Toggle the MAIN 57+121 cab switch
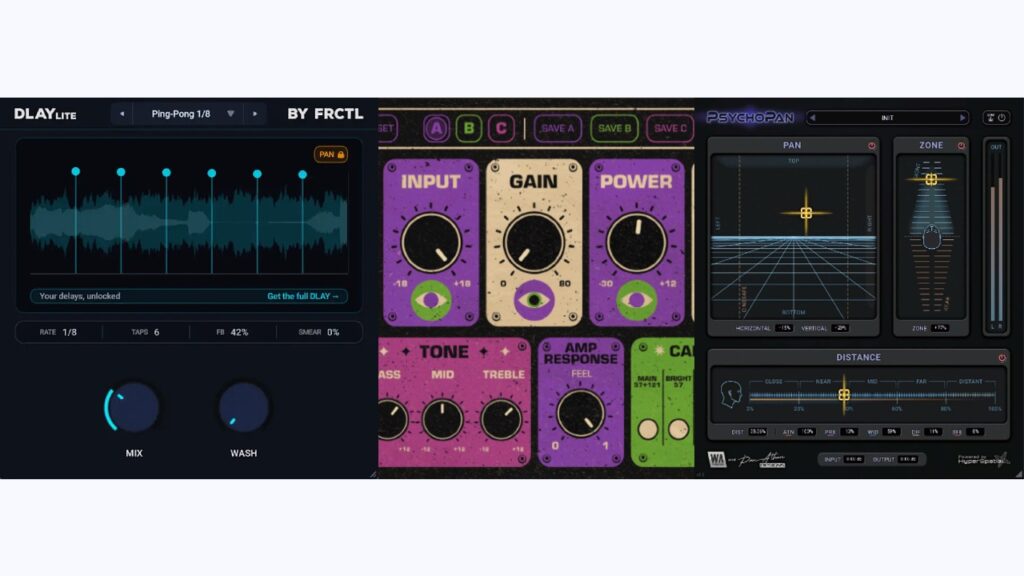This screenshot has width=1024, height=576. pos(648,429)
